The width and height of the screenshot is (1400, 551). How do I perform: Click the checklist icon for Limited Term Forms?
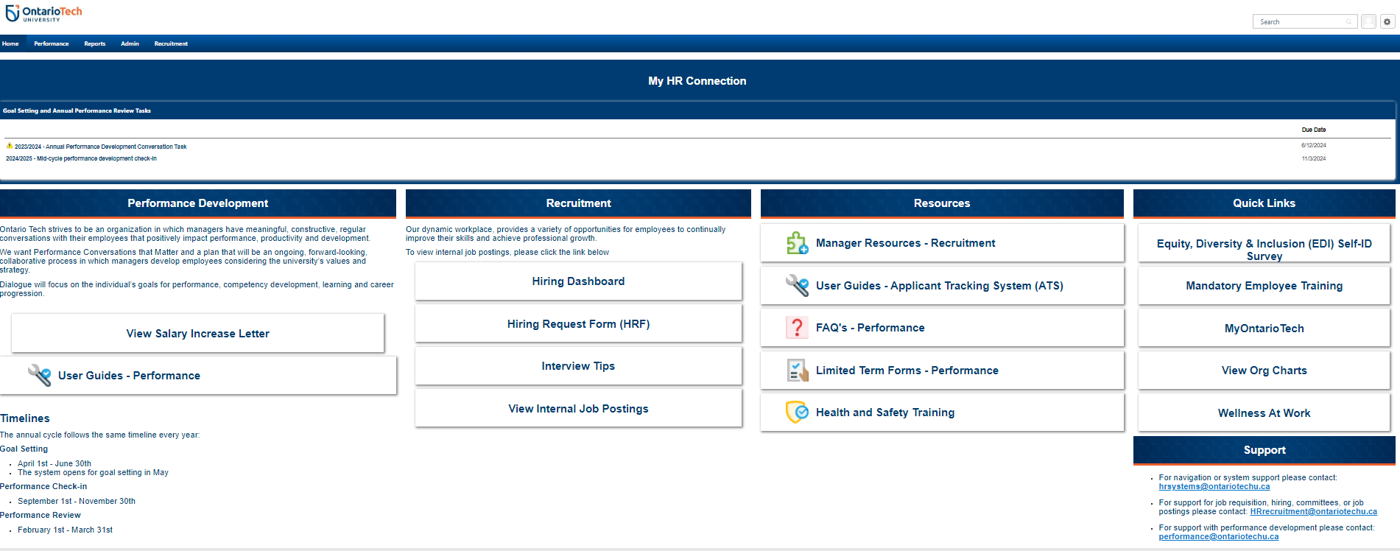pos(797,370)
